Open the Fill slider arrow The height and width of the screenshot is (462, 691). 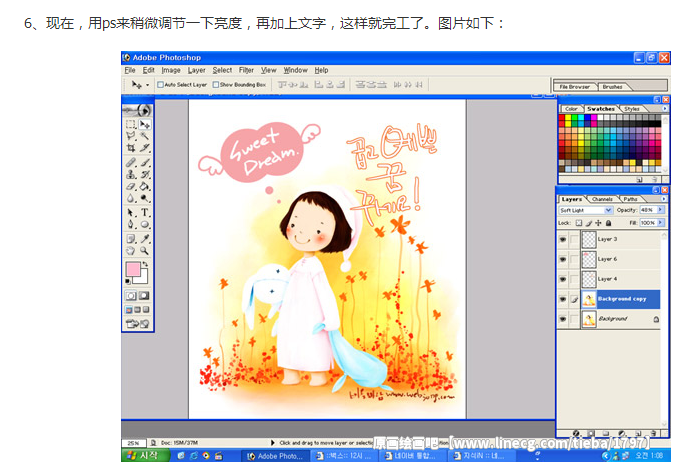point(661,223)
